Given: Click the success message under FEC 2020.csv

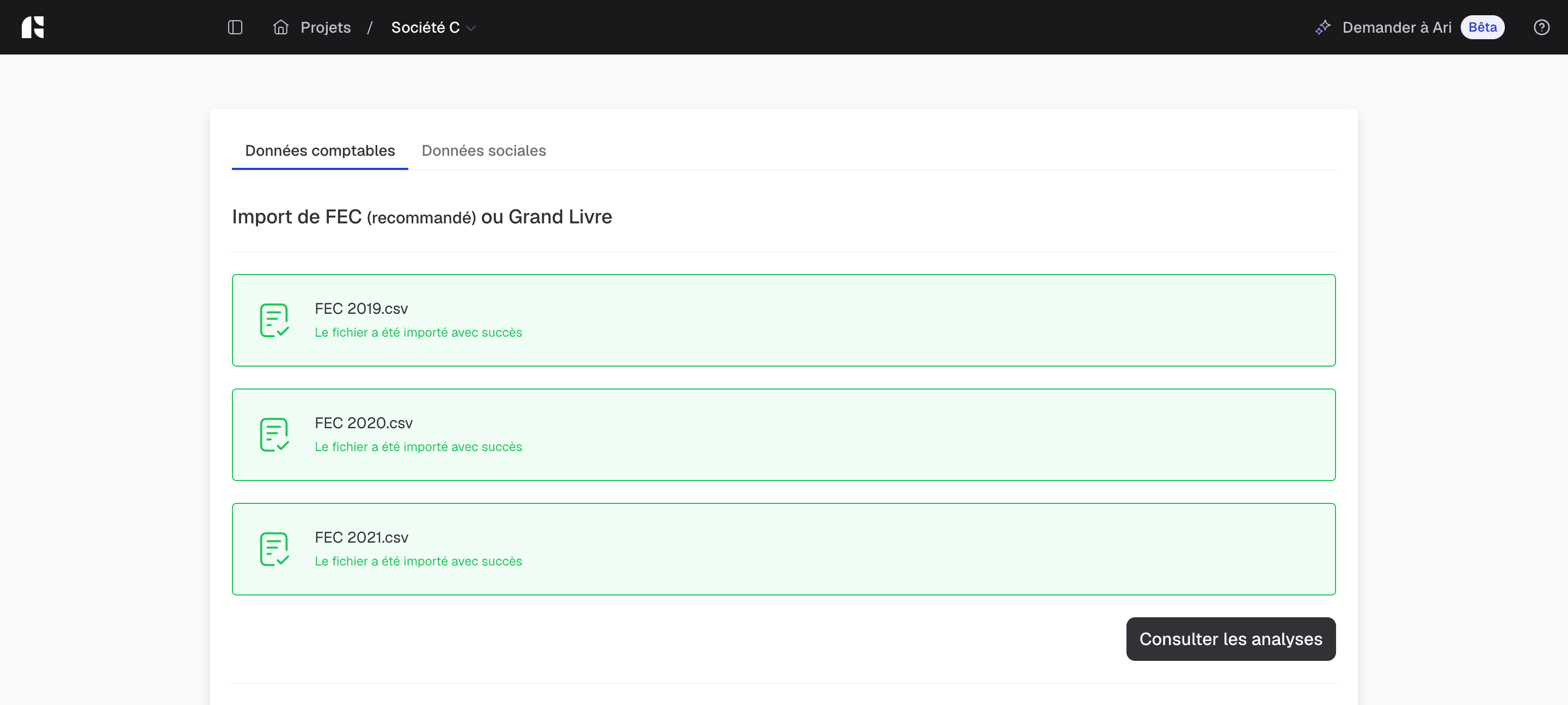Looking at the screenshot, I should click(418, 447).
